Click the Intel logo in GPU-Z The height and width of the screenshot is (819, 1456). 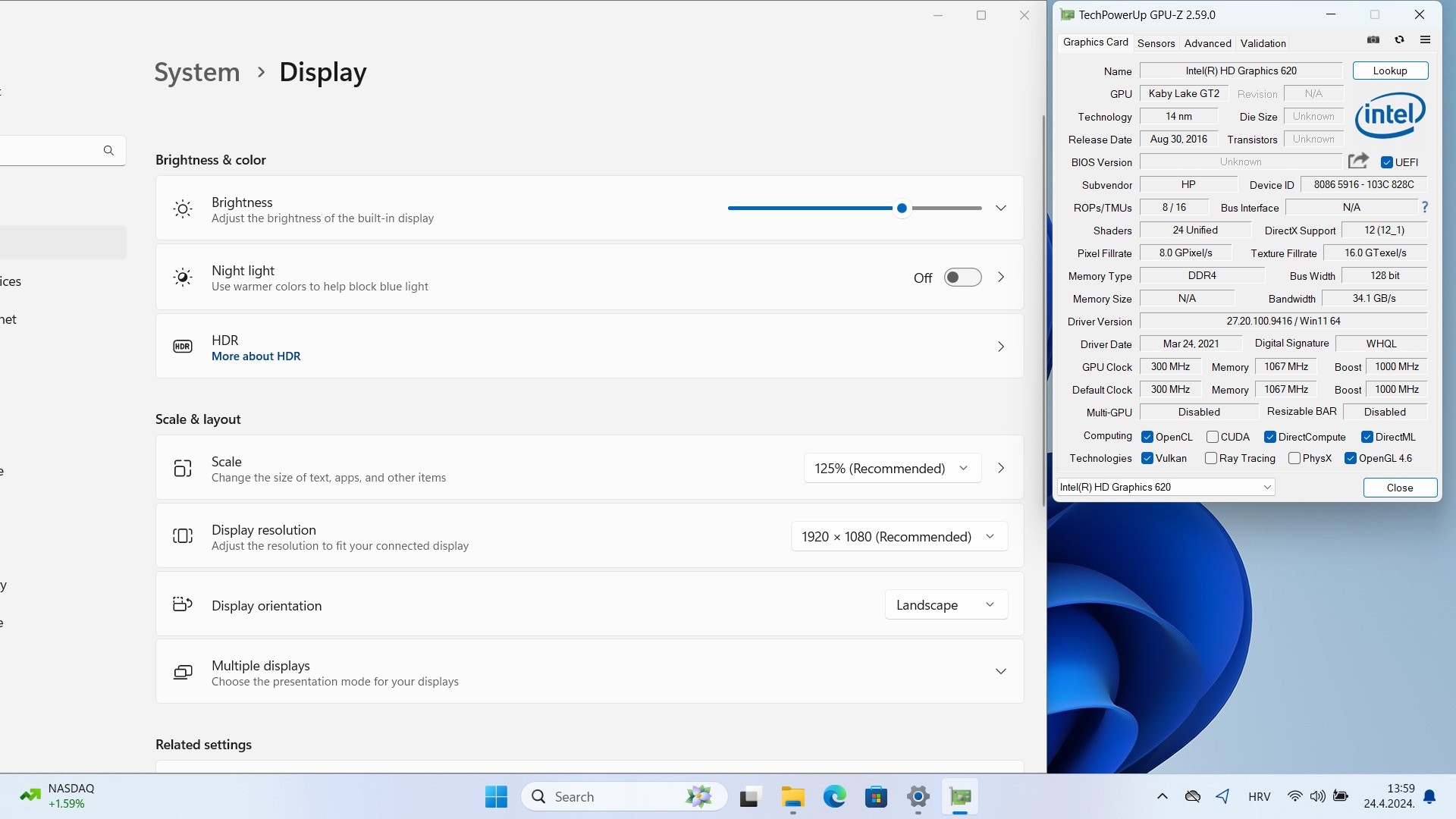point(1390,115)
